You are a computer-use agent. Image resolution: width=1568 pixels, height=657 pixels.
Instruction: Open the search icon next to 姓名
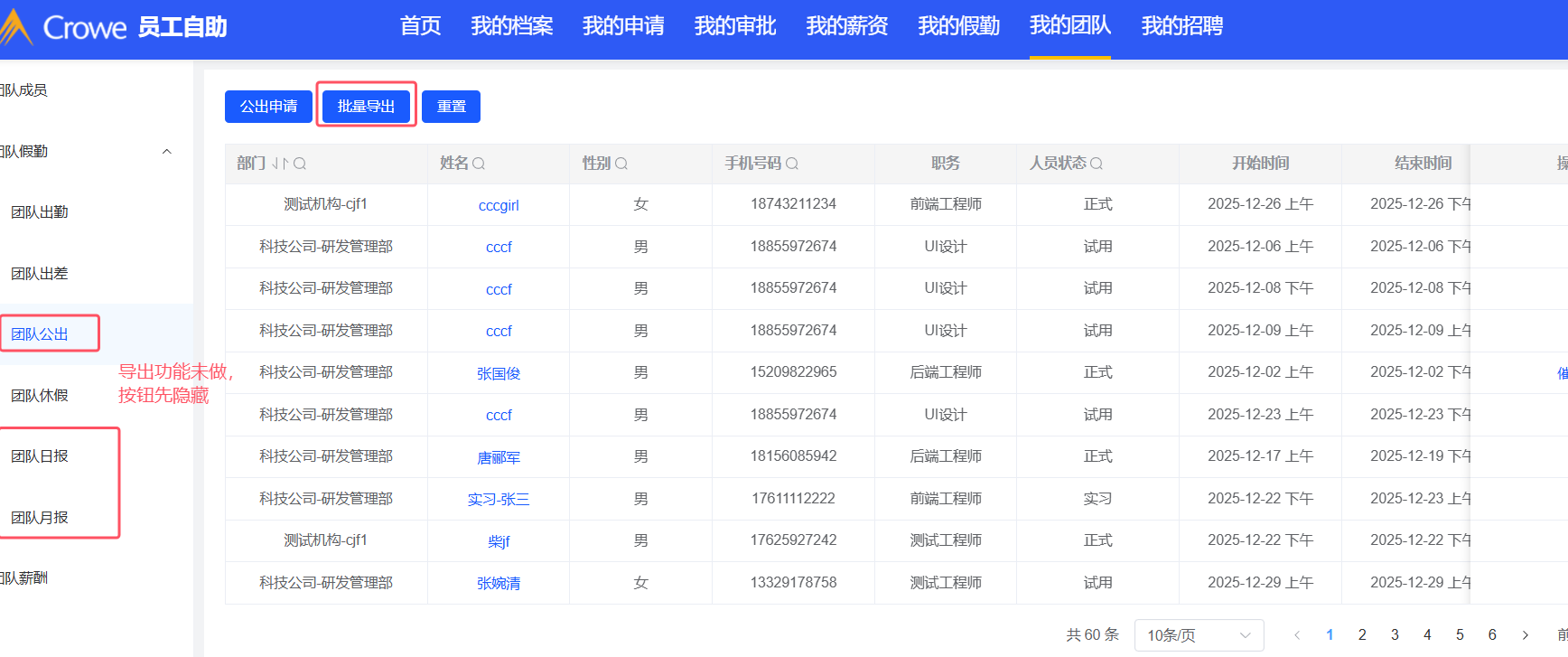tap(479, 164)
